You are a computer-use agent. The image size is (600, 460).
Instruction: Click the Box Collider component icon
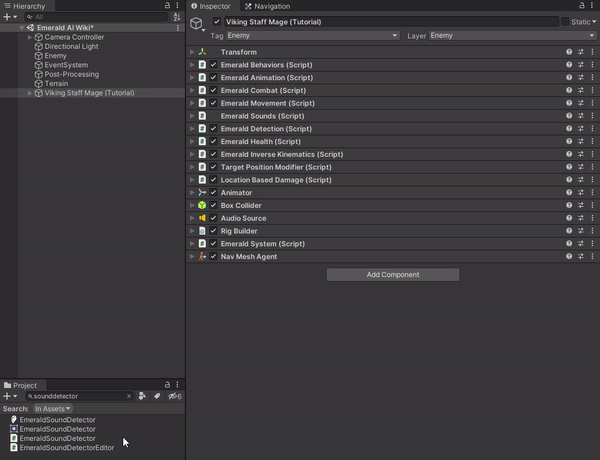(202, 206)
